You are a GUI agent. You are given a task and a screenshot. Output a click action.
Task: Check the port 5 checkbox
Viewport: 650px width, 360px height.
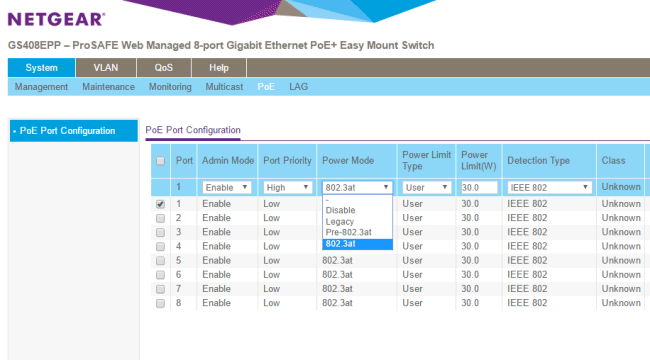[160, 260]
